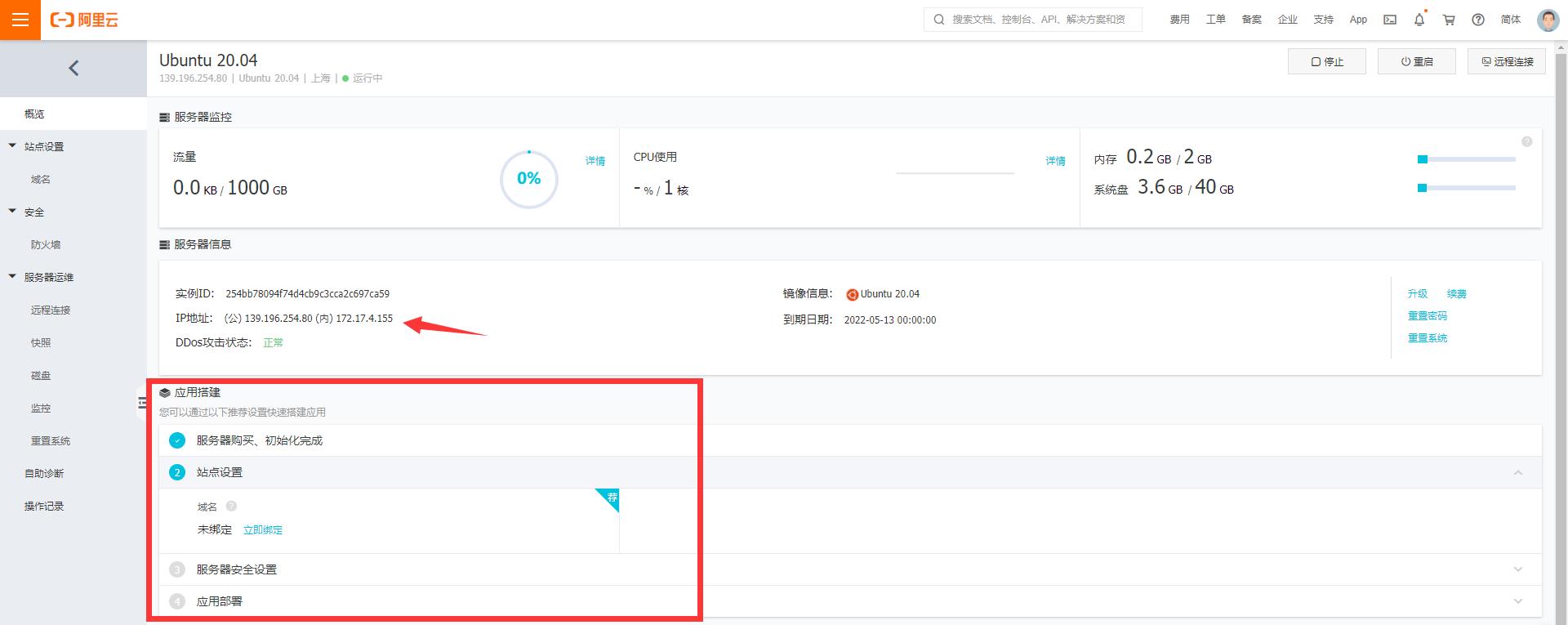The height and width of the screenshot is (625, 1568).
Task: Open 工单 in the top navigation
Action: [x=1216, y=20]
